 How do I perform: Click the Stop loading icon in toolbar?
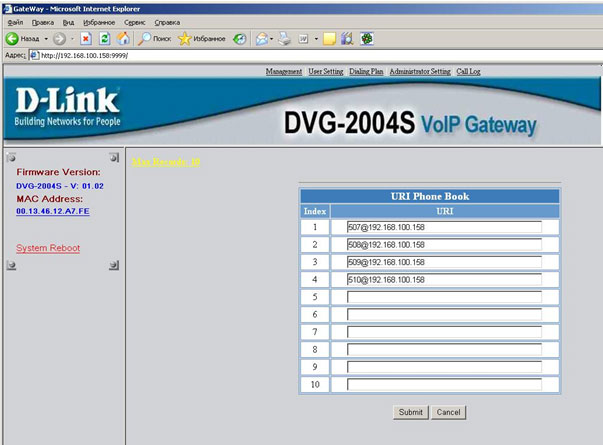pyautogui.click(x=87, y=39)
